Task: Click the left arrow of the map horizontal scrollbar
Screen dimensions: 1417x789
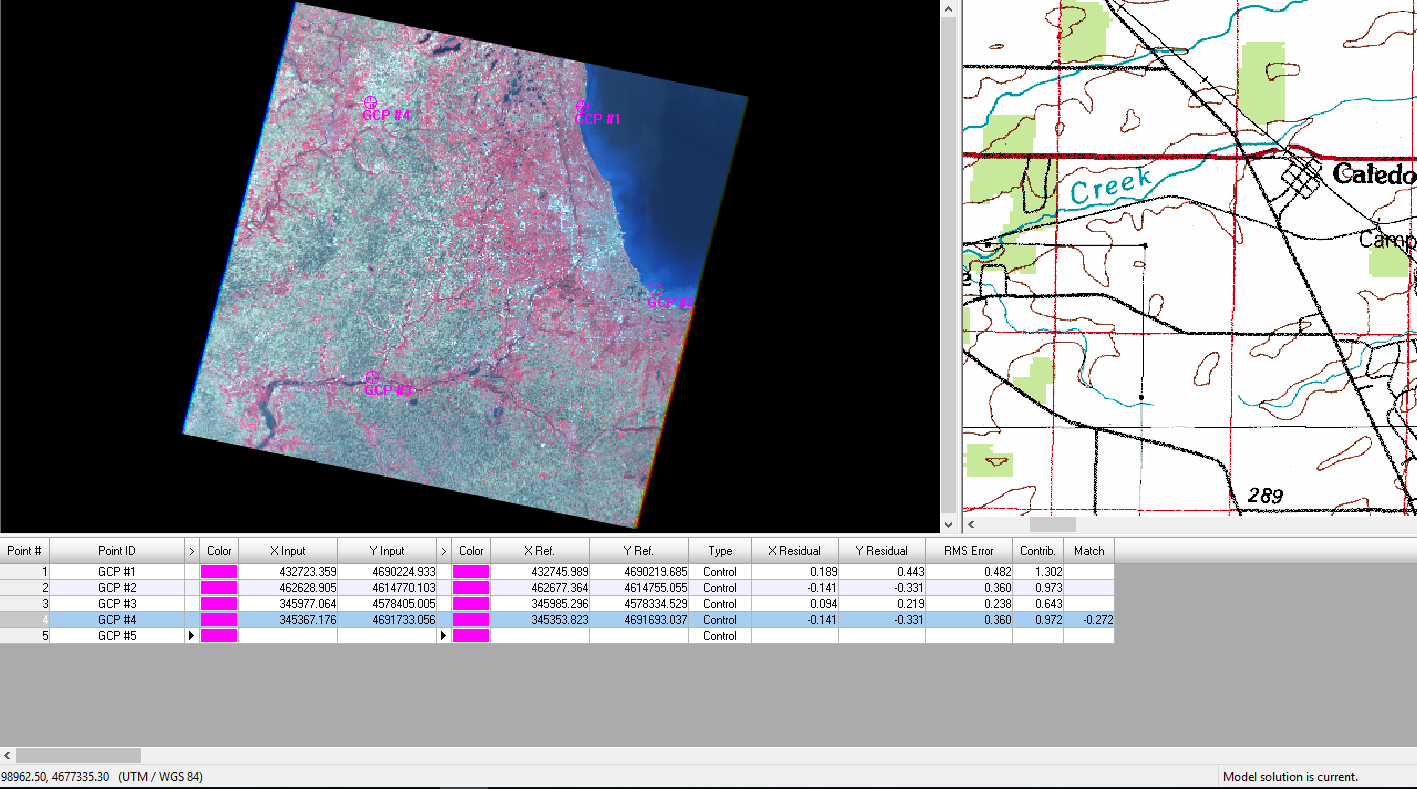Action: coord(971,524)
